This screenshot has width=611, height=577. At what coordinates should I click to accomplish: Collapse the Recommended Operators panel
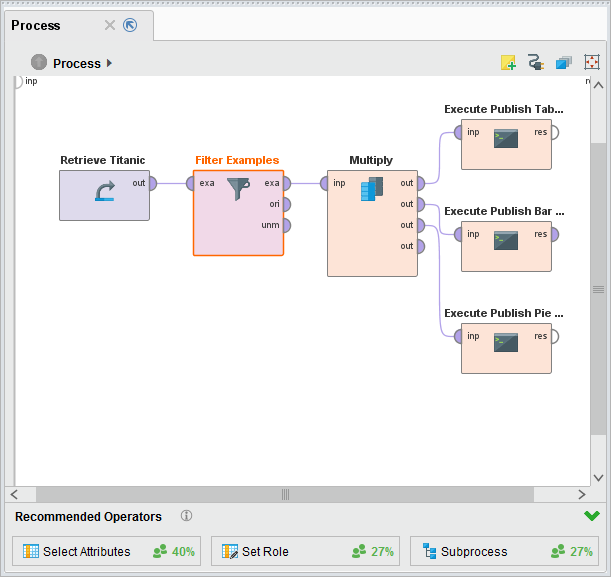click(592, 516)
